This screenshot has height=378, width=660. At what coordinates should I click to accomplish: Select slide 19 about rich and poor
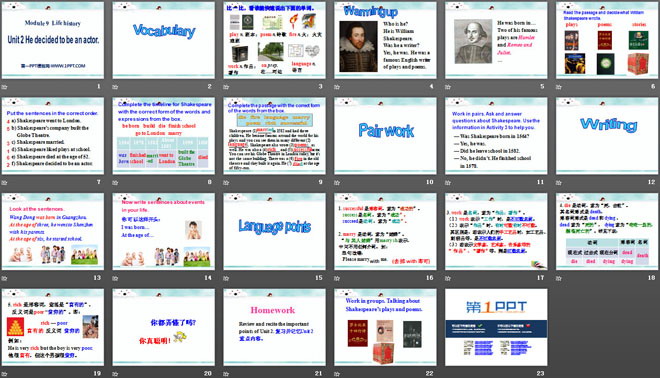(53, 327)
